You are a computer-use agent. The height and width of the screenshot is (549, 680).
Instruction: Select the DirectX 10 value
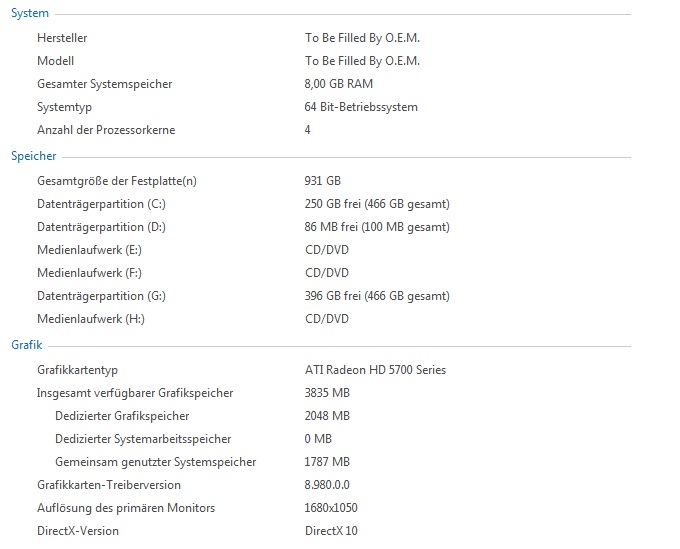coord(331,531)
